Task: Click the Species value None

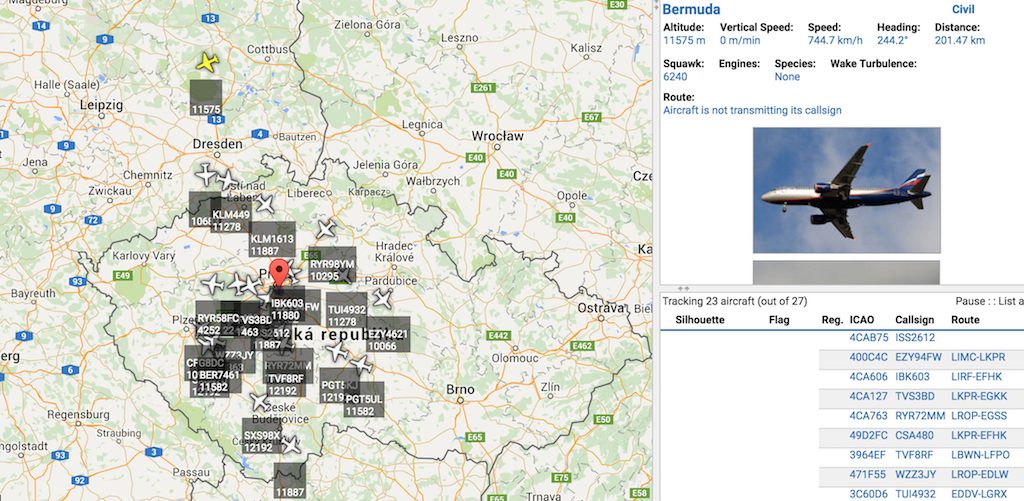Action: coord(787,76)
